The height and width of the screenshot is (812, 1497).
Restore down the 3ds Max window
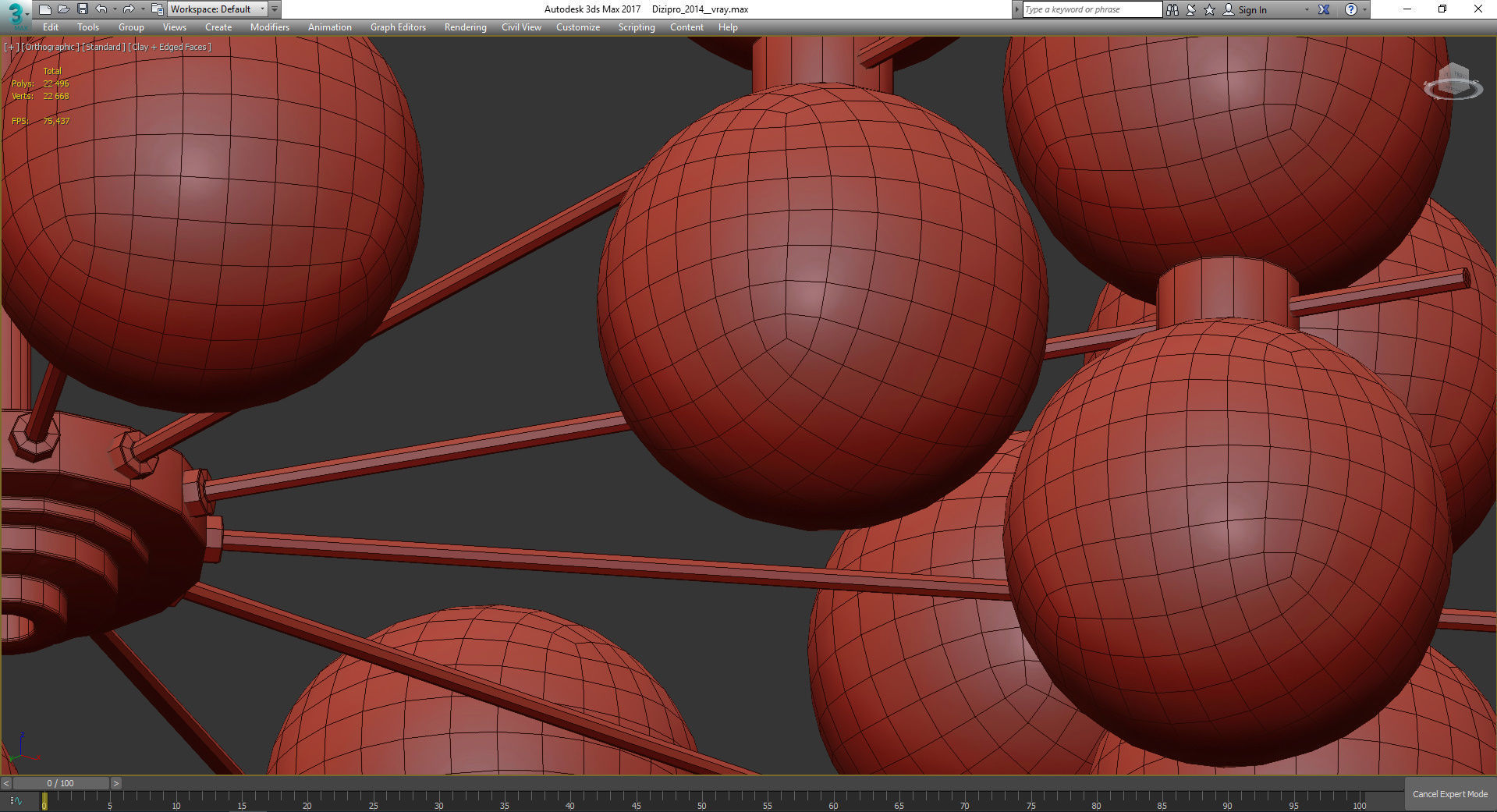1442,9
